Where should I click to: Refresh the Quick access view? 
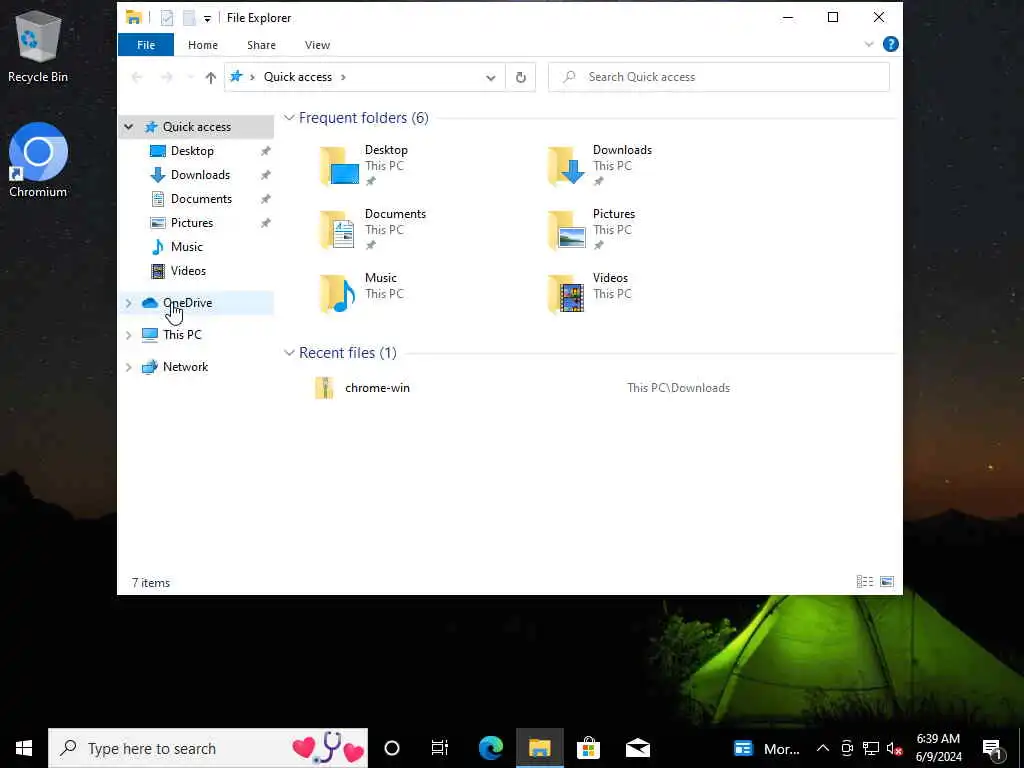[520, 78]
